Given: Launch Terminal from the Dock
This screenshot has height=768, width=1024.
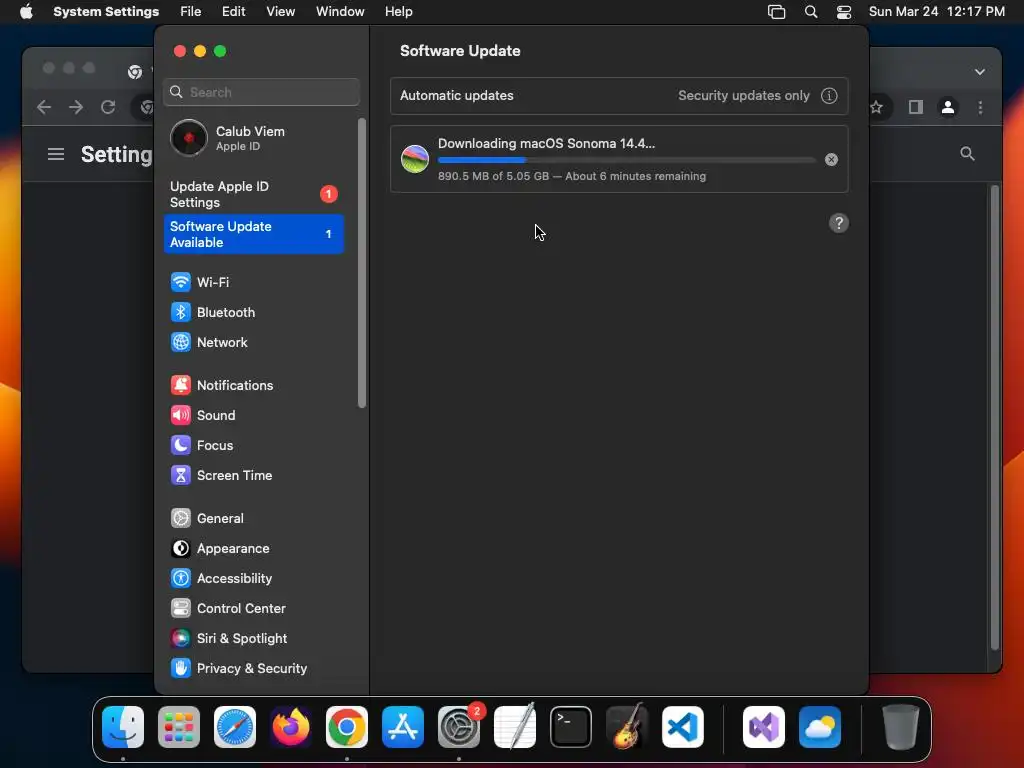Looking at the screenshot, I should [x=571, y=727].
